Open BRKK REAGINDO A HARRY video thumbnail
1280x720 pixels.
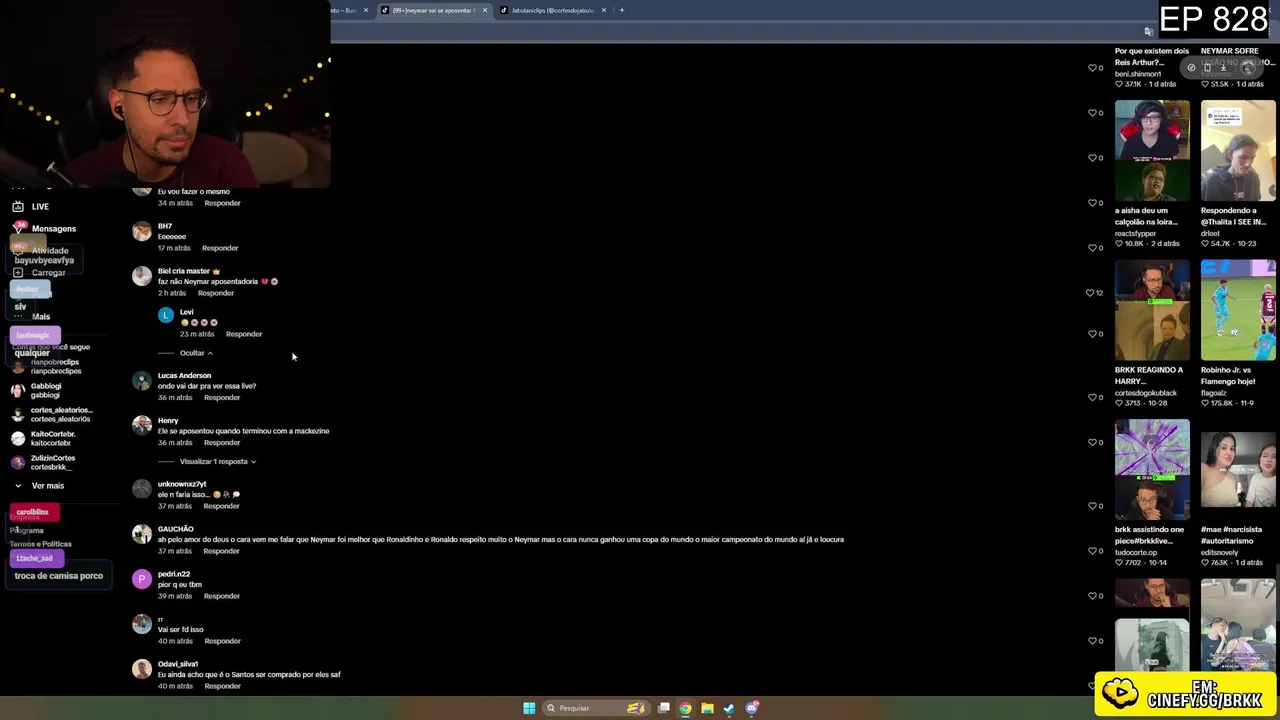point(1152,310)
